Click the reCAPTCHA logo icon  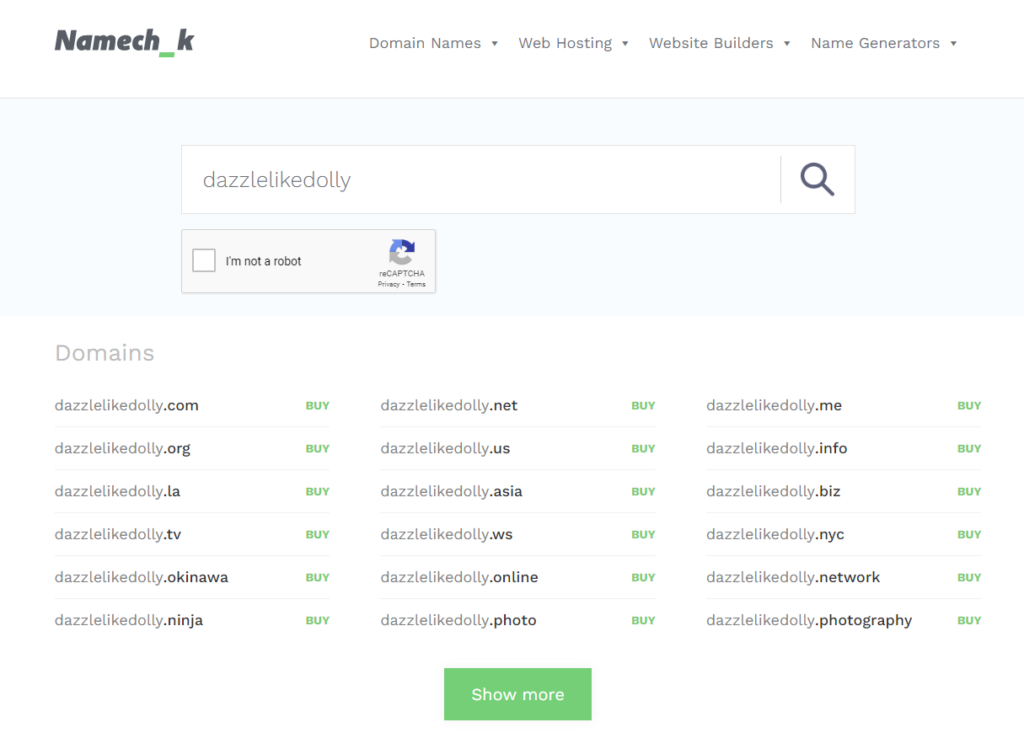[x=402, y=252]
